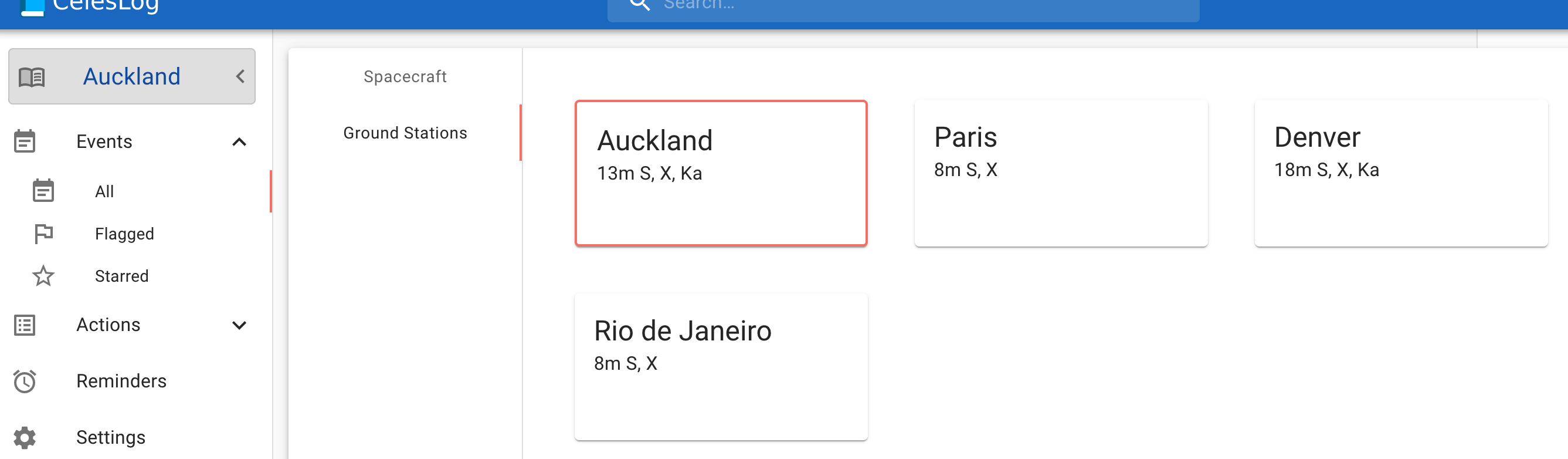Collapse the Events section chevron
1568x459 pixels.
point(239,141)
